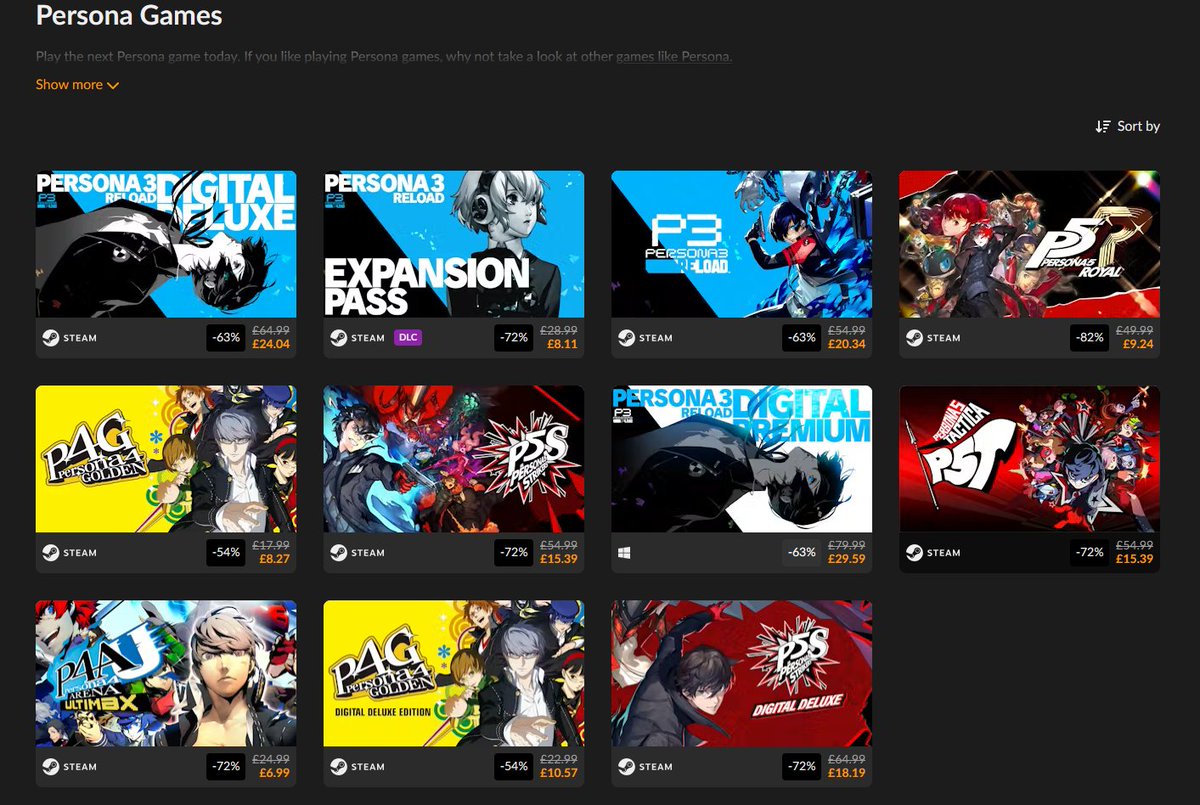Click the £18.19 price
This screenshot has height=805, width=1200.
point(846,774)
